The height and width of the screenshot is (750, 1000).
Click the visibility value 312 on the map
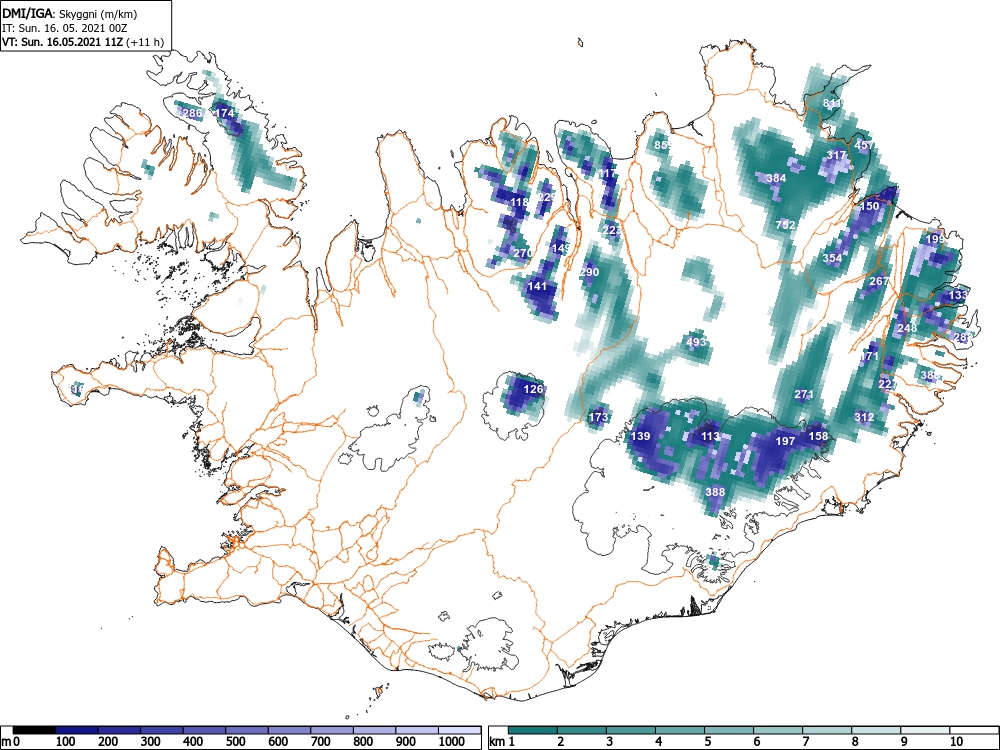coord(864,418)
